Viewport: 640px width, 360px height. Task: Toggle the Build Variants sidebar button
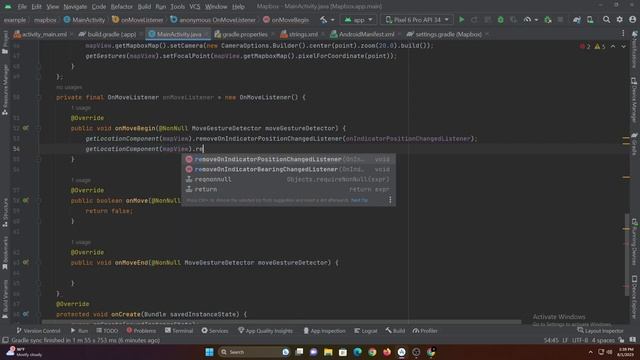5,299
